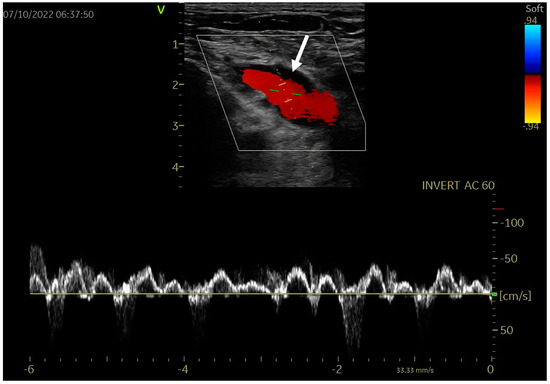Select the green Doppler sample gate line

tap(285, 93)
